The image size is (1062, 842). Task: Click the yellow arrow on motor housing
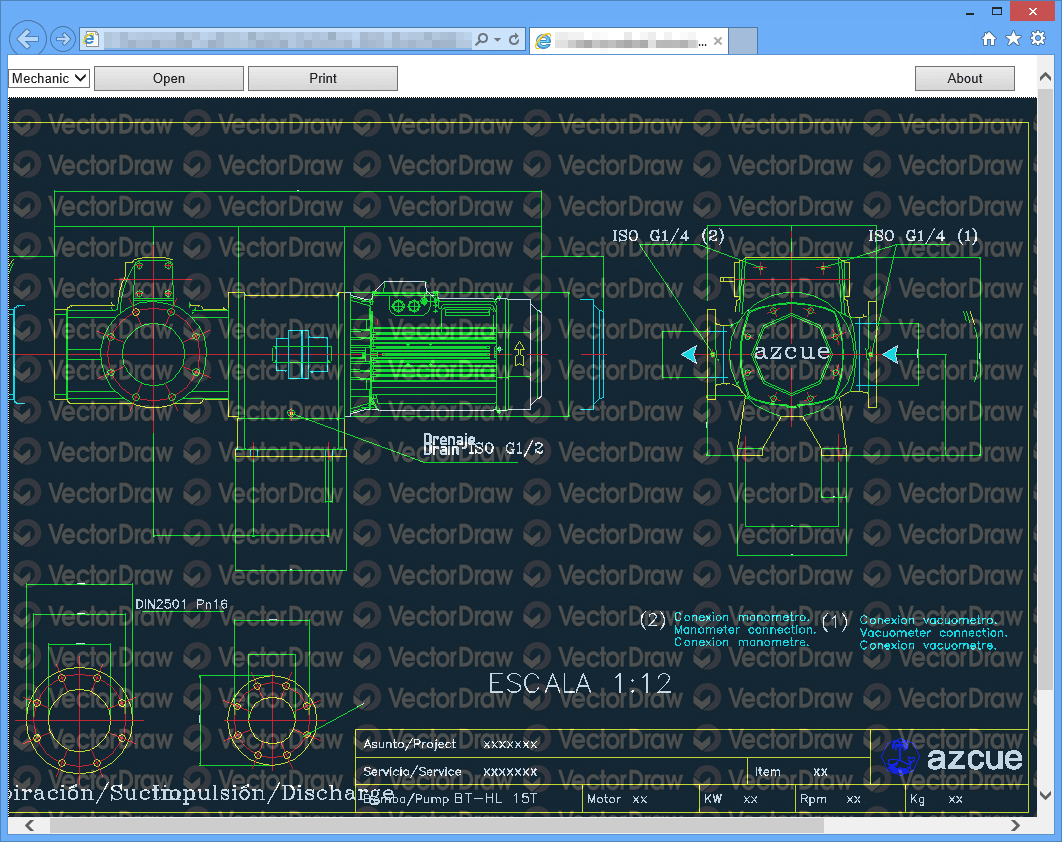(x=519, y=353)
